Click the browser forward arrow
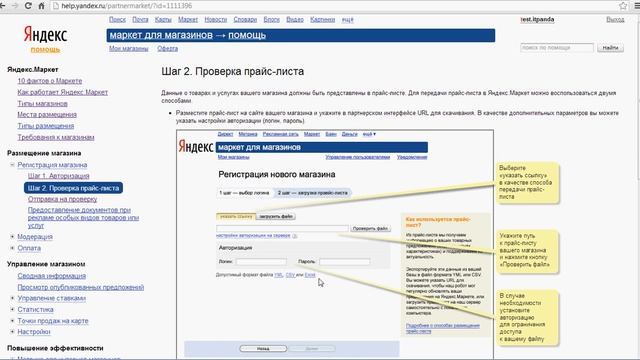640x360 pixels. tap(15, 6)
